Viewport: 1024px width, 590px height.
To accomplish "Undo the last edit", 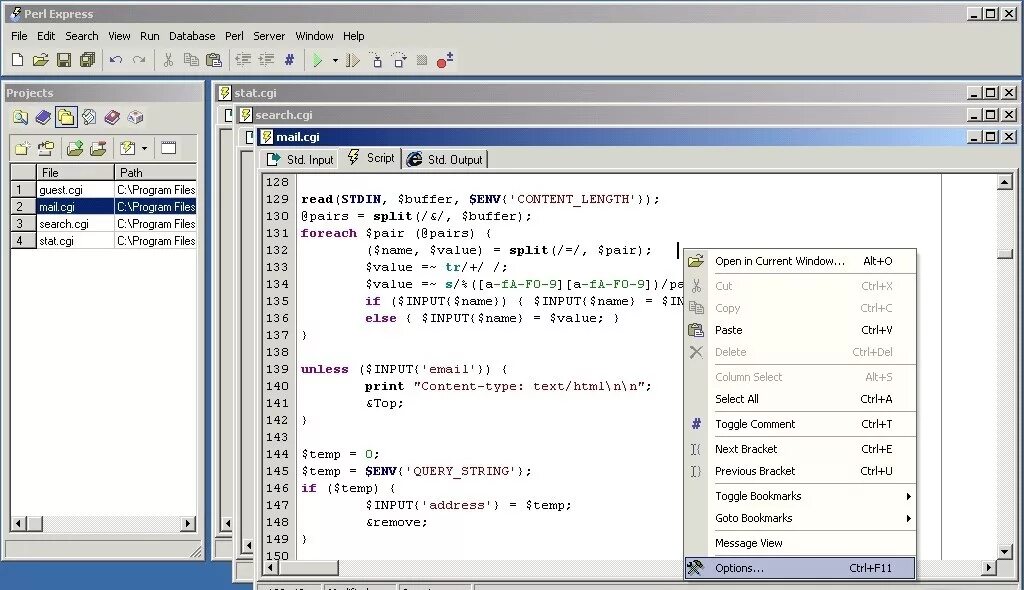I will (116, 60).
